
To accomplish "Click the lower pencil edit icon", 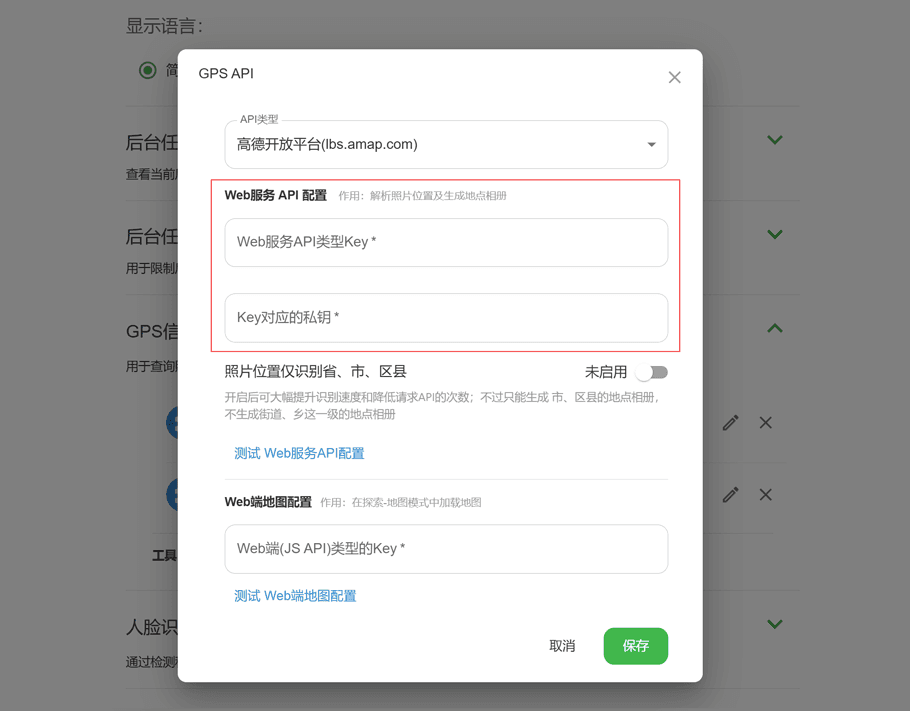I will [x=731, y=495].
